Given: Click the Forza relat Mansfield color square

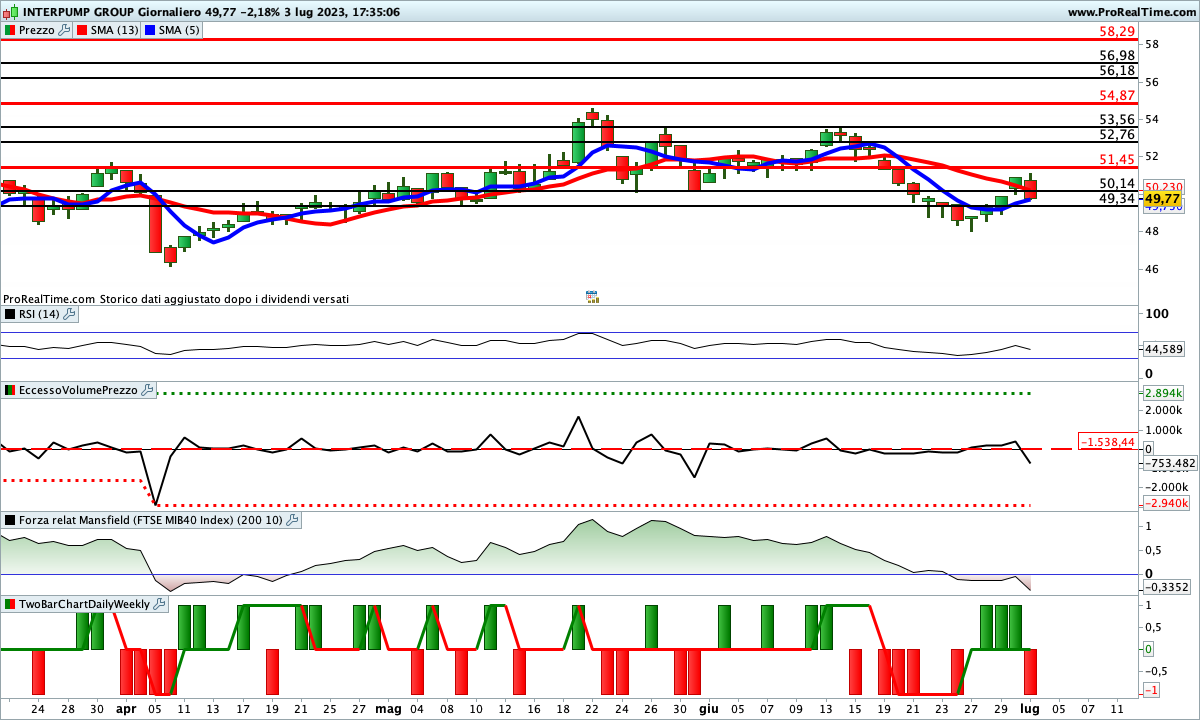Looking at the screenshot, I should [10, 520].
